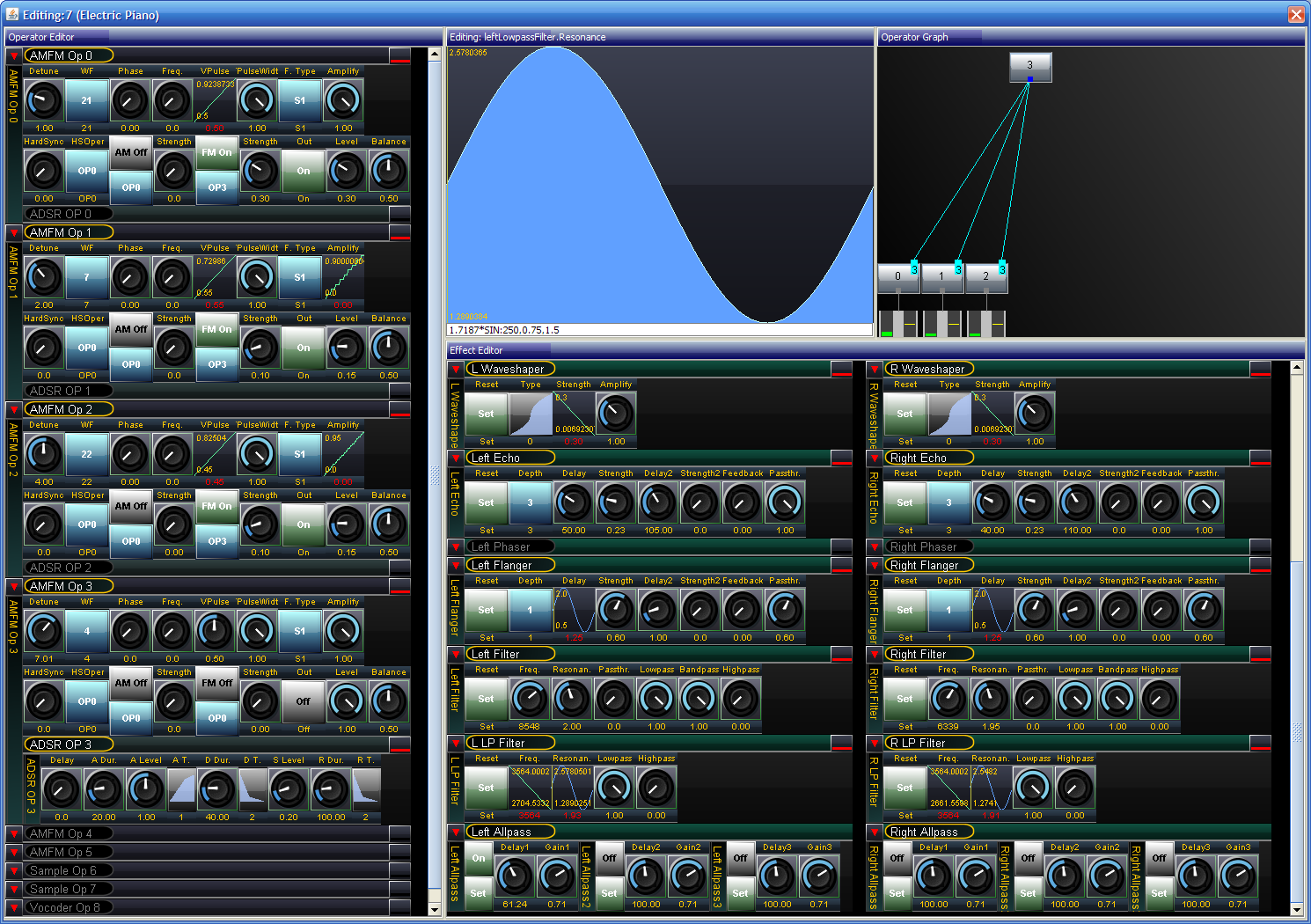Click level meter under operator node 0
This screenshot has height=924, width=1311.
point(897,324)
